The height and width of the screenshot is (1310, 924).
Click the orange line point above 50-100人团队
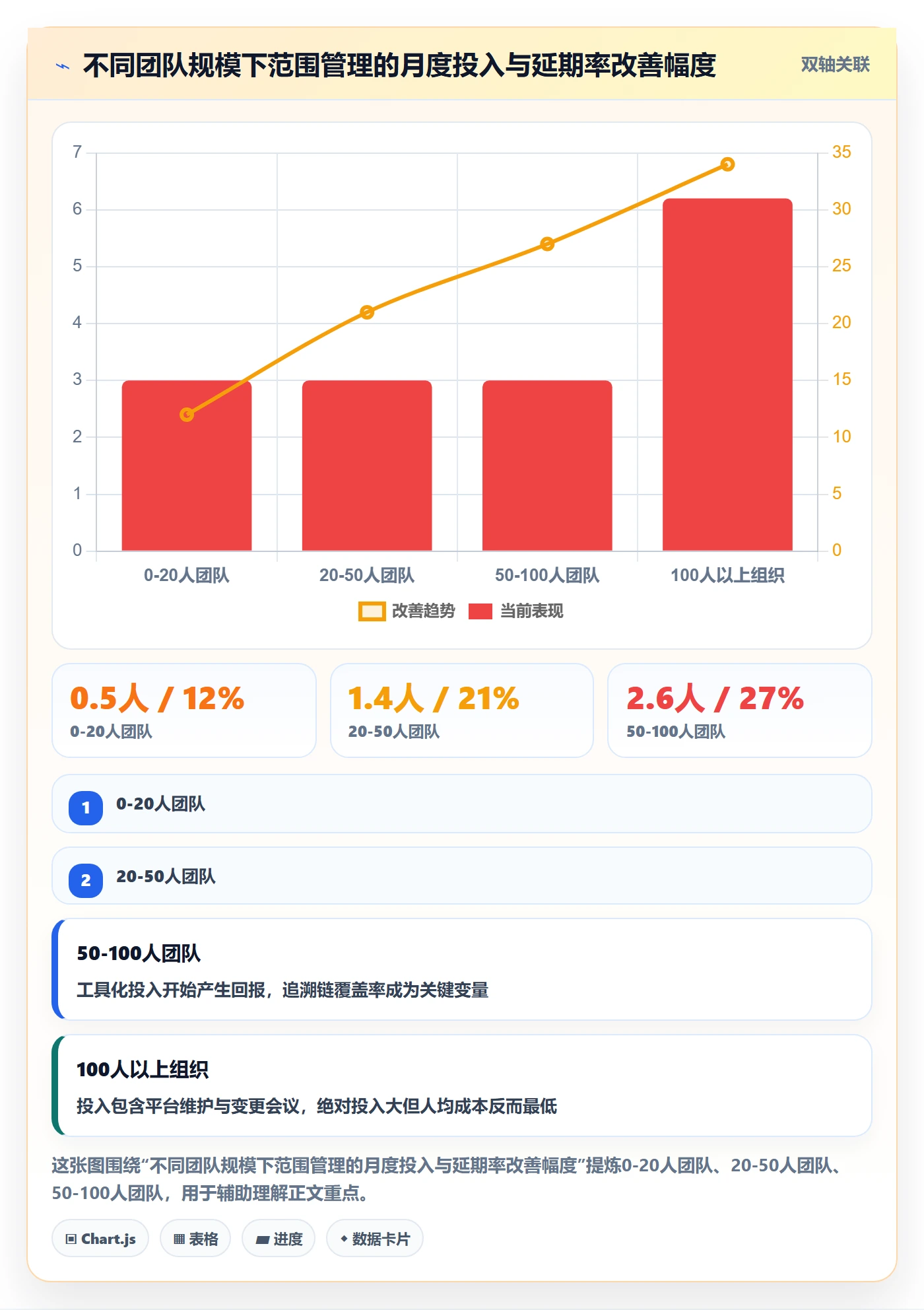click(x=547, y=244)
